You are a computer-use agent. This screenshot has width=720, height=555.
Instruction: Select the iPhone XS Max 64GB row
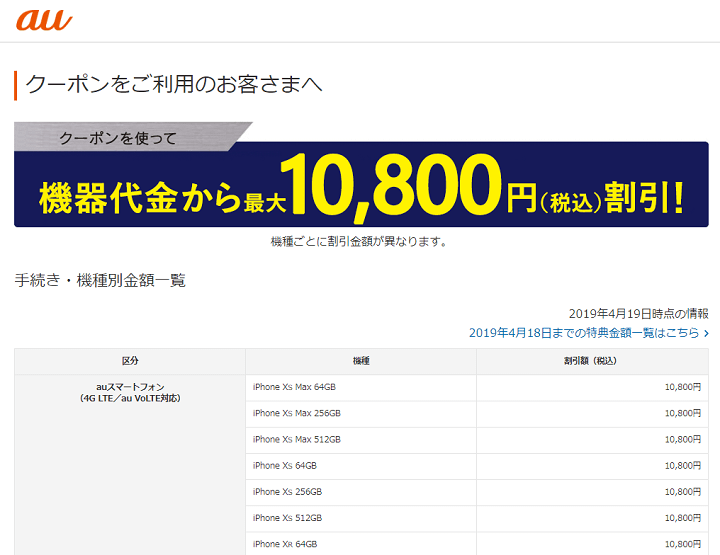tap(477, 387)
